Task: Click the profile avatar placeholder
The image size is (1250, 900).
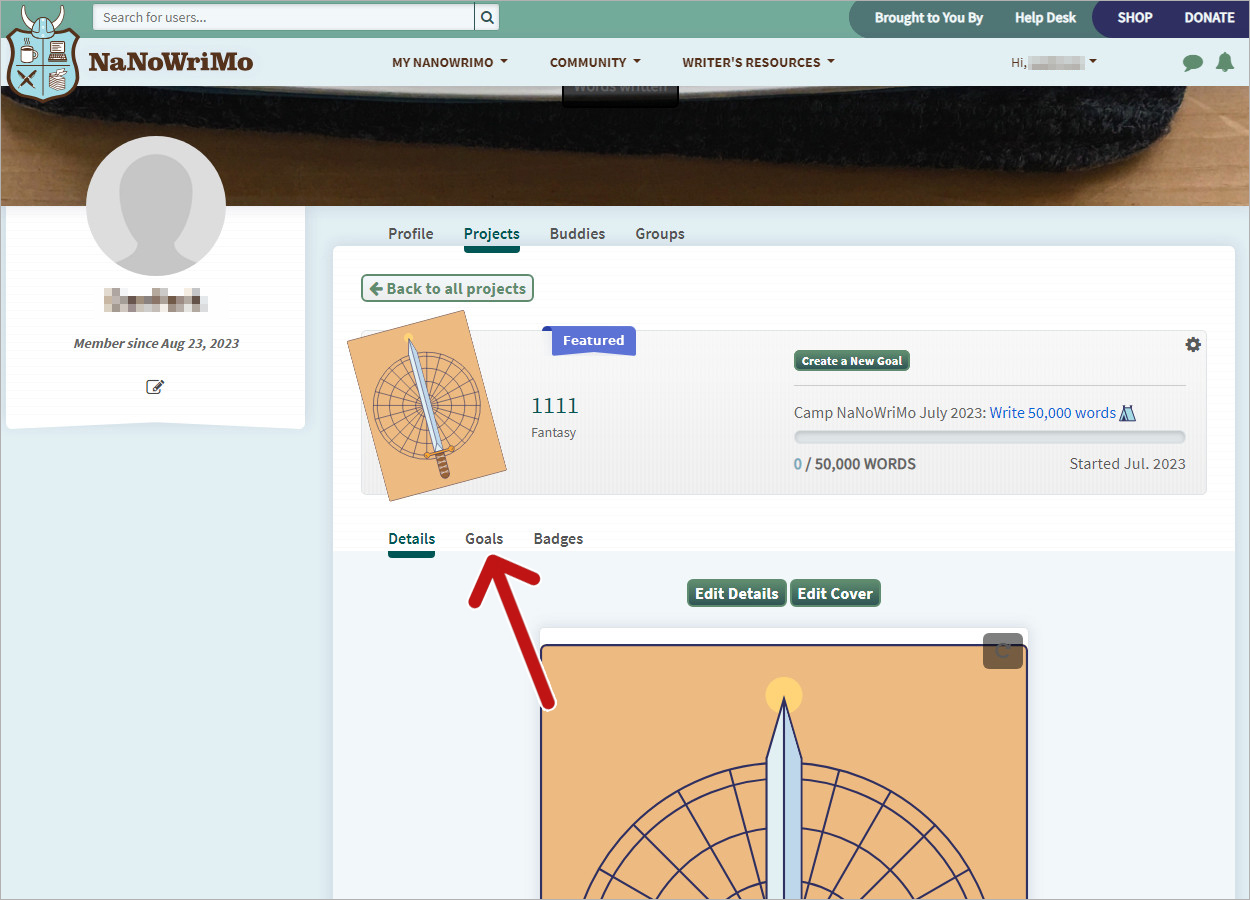Action: [156, 206]
